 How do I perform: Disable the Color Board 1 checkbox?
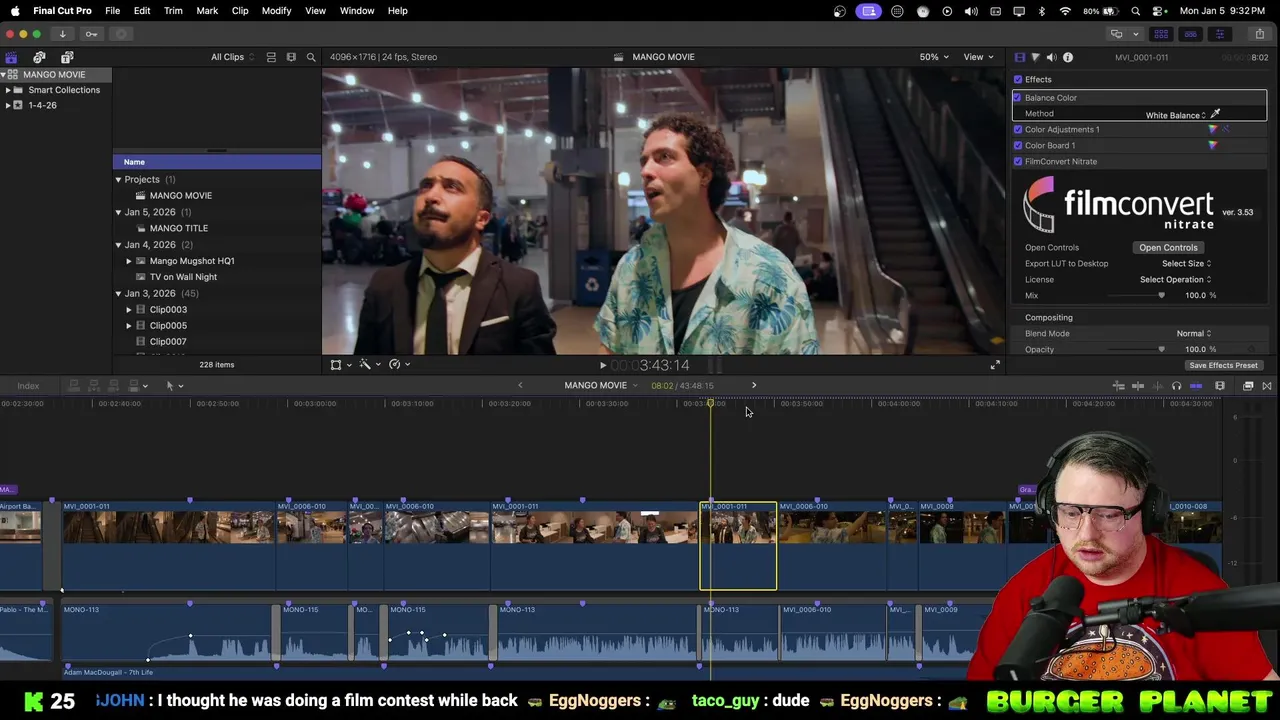pyautogui.click(x=1018, y=145)
